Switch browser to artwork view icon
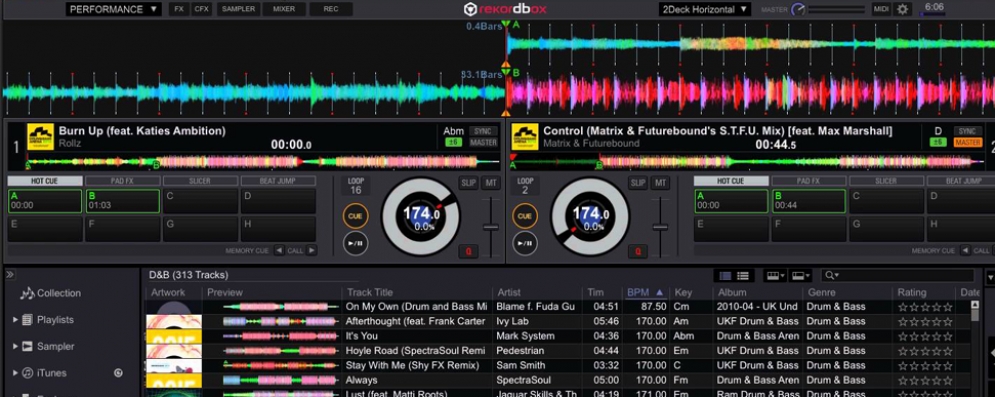Image resolution: width=995 pixels, height=397 pixels. click(x=725, y=276)
